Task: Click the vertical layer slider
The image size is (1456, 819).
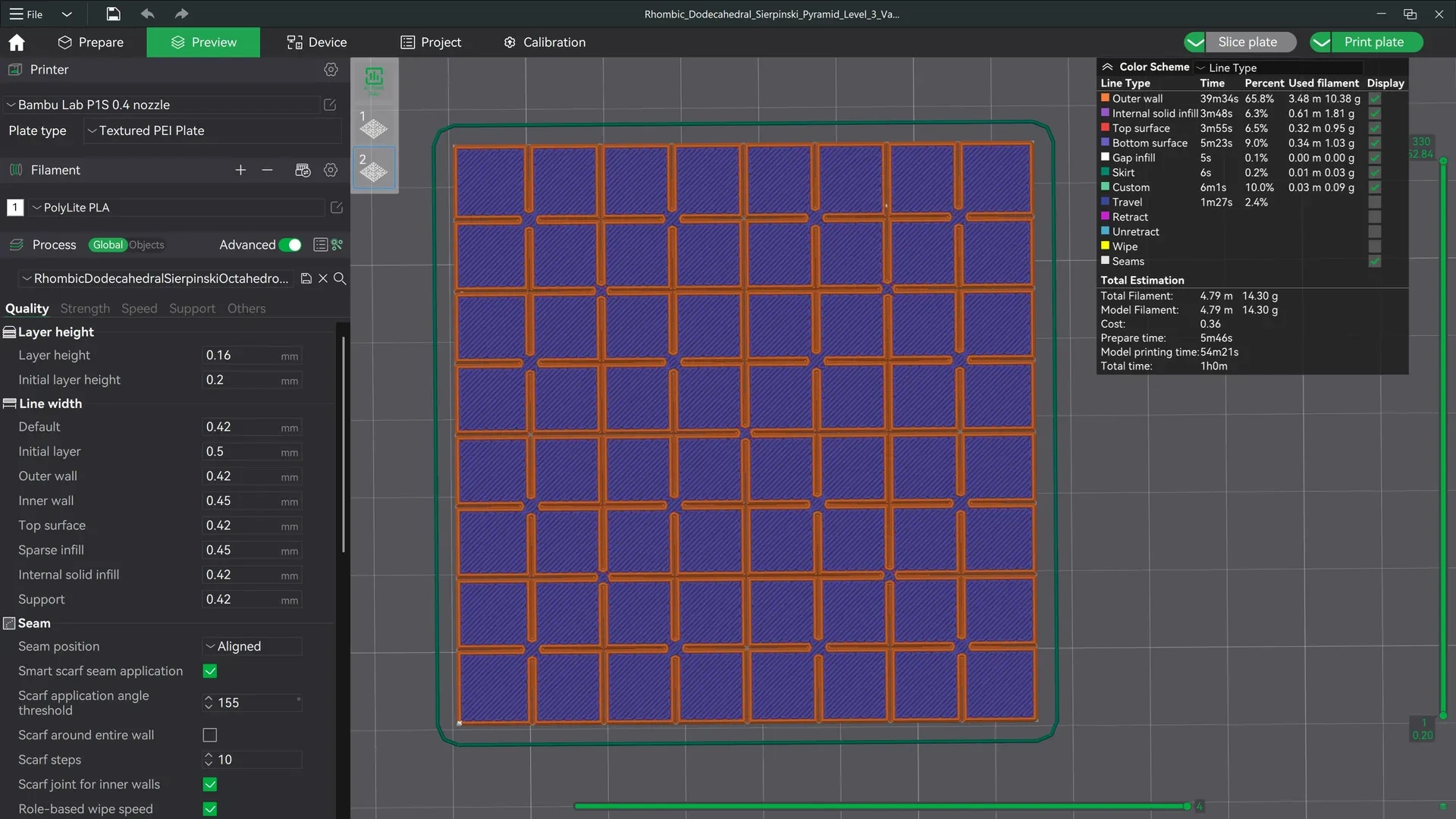Action: [x=1443, y=438]
